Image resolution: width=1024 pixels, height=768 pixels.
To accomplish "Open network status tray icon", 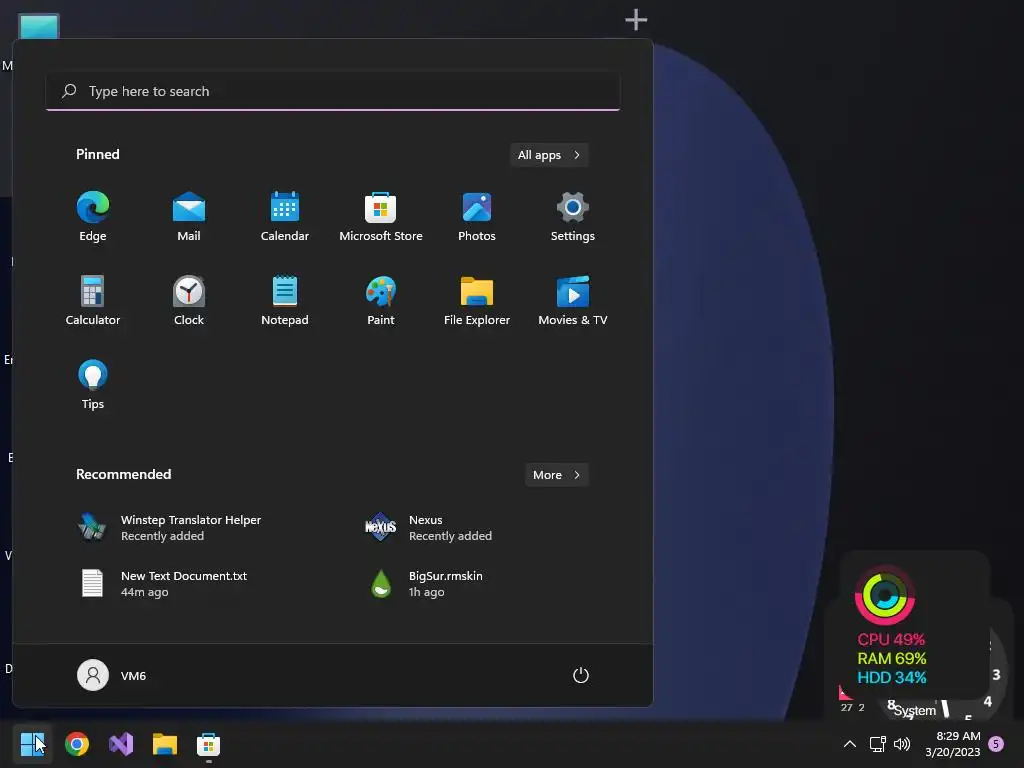I will click(877, 744).
